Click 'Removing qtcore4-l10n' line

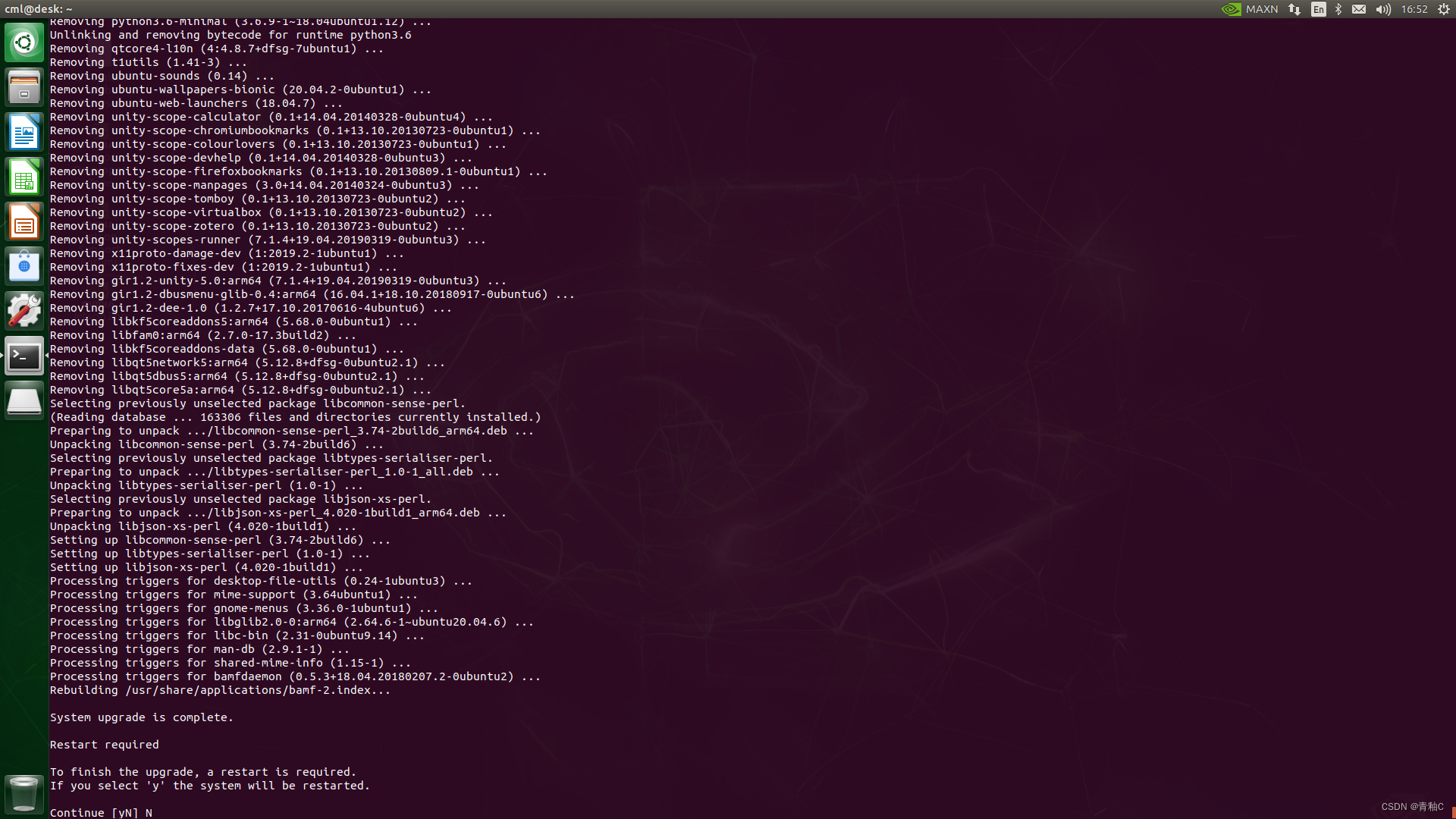click(x=217, y=49)
